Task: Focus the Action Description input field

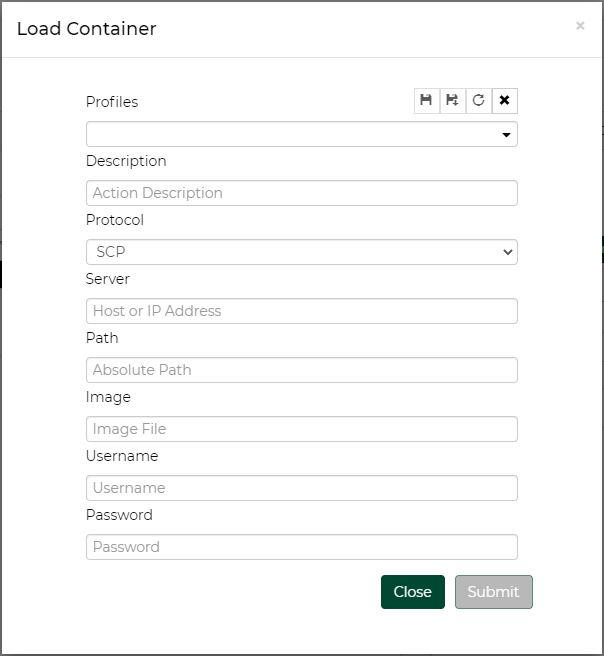Action: point(301,193)
